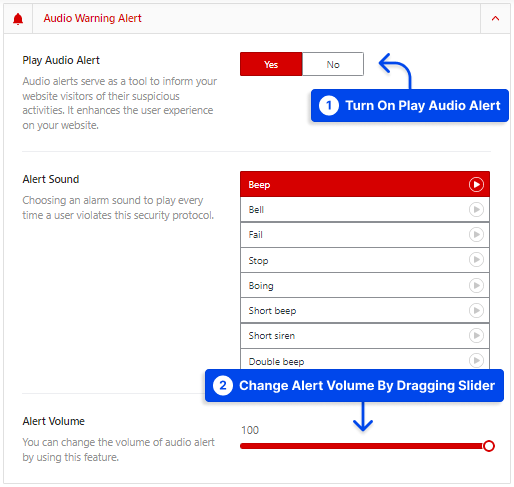Play the Short siren sound preview

click(x=476, y=335)
